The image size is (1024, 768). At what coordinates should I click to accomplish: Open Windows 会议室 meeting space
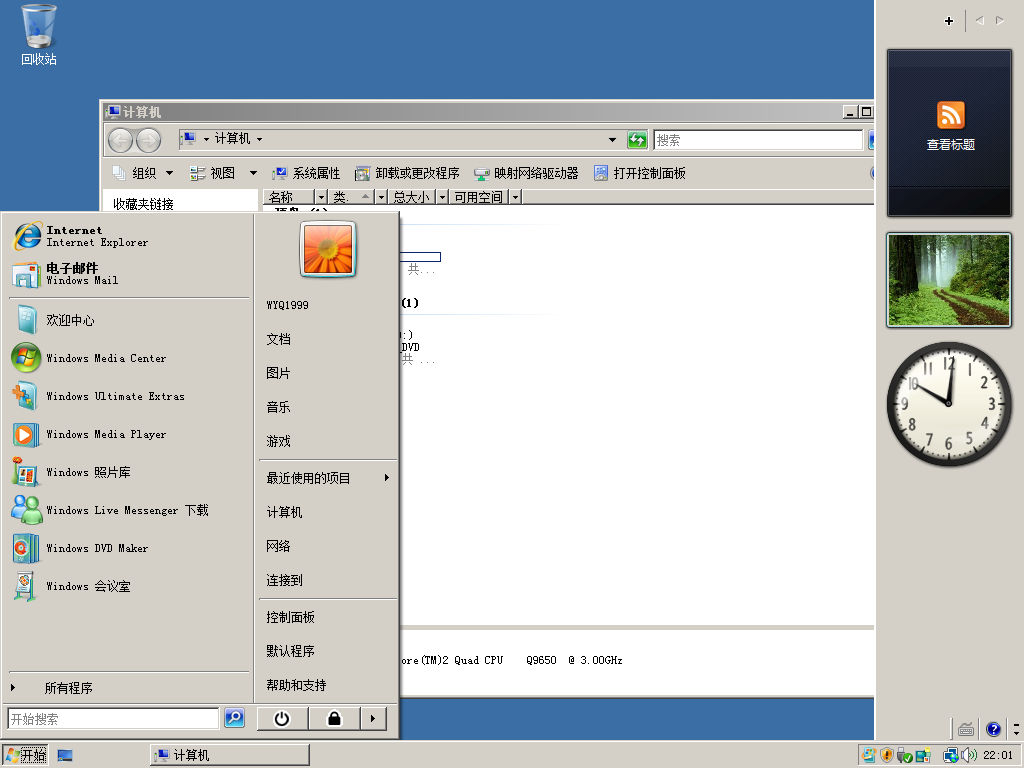pyautogui.click(x=129, y=585)
